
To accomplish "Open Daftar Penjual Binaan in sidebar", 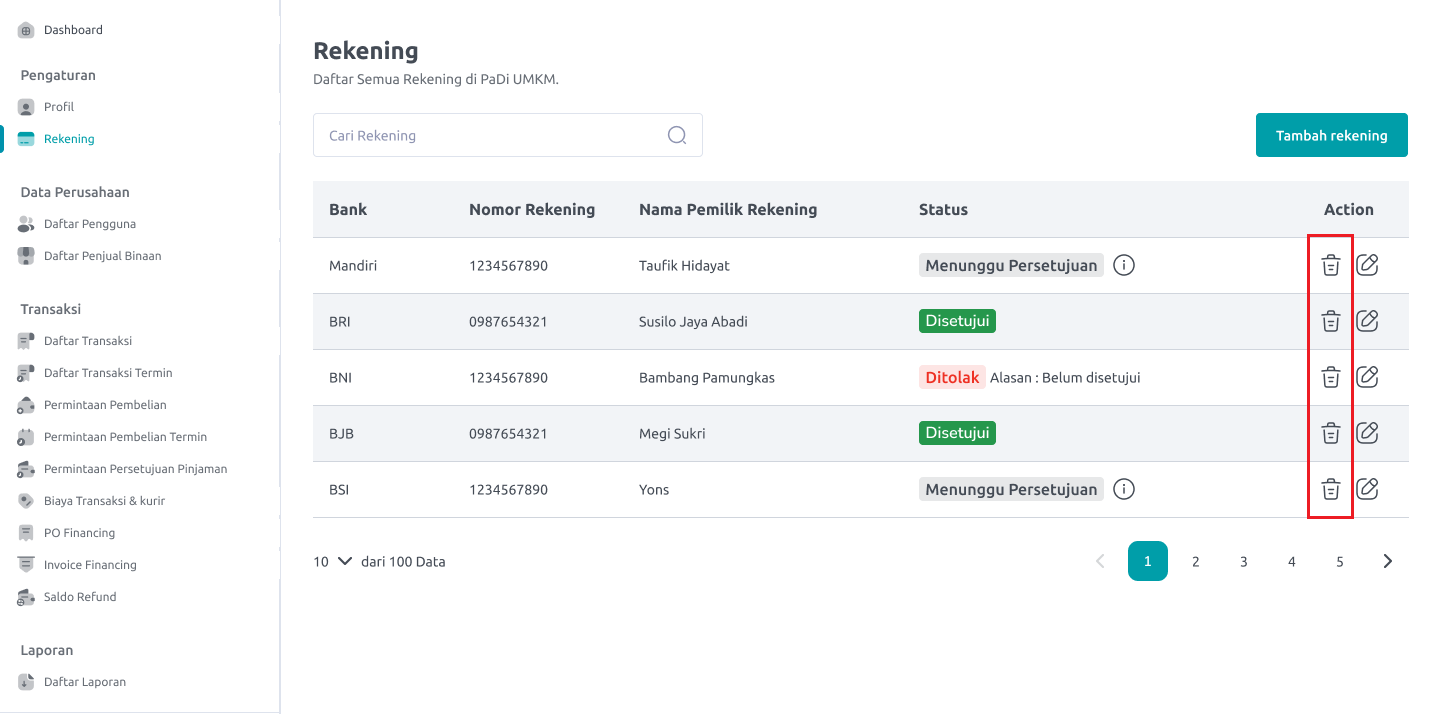I will 102,256.
